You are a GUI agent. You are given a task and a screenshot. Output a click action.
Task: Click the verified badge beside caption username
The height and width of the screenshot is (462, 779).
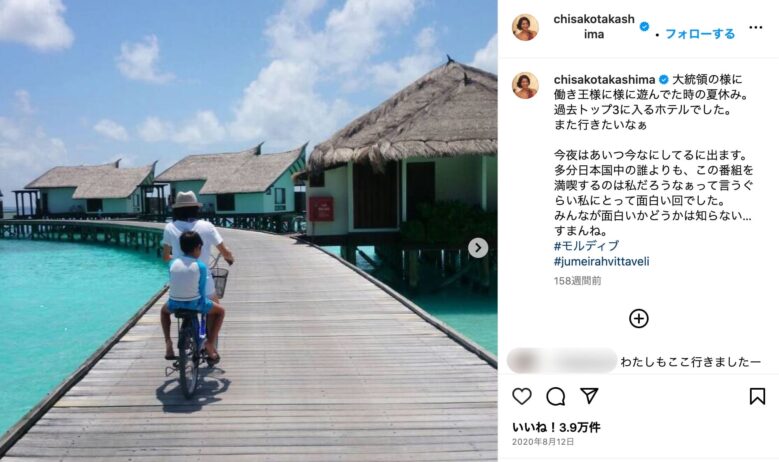tap(664, 79)
